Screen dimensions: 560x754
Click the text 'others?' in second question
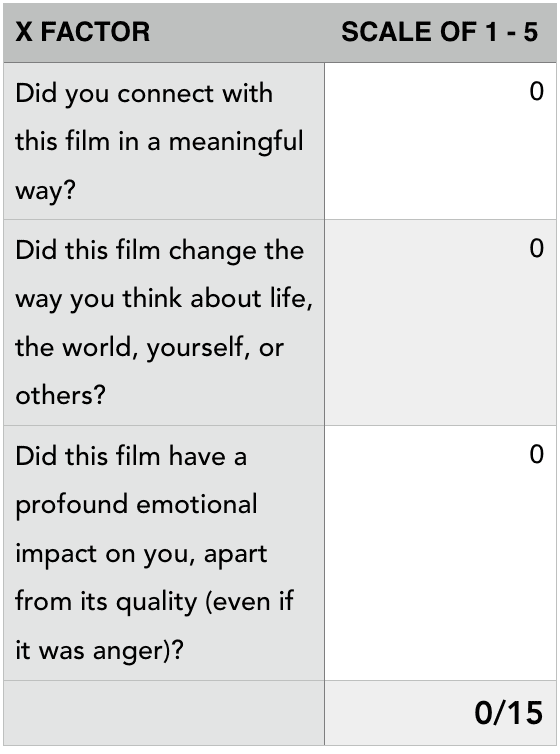(60, 395)
